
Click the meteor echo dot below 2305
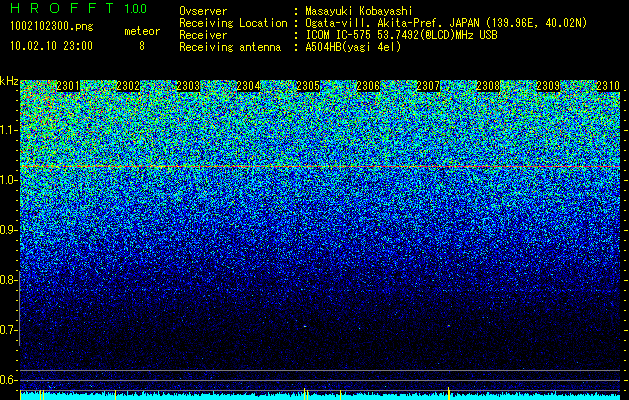305,326
